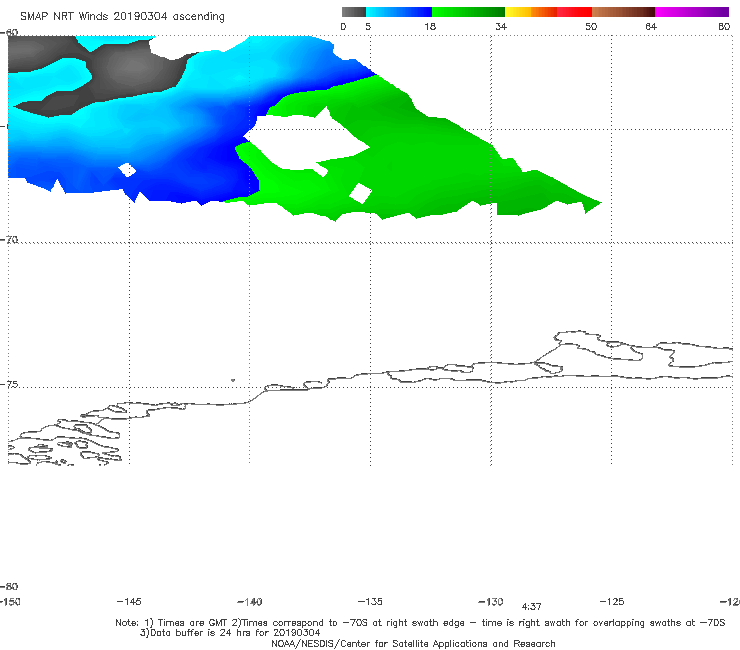
Task: Click the red segment of the color bar
Action: click(x=574, y=12)
